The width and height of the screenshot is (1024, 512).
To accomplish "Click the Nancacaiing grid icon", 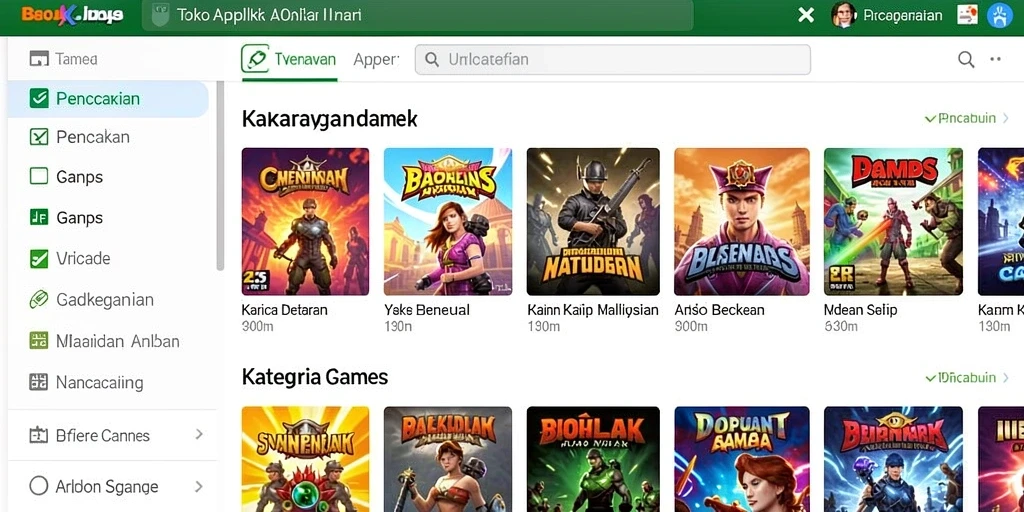I will (x=39, y=382).
